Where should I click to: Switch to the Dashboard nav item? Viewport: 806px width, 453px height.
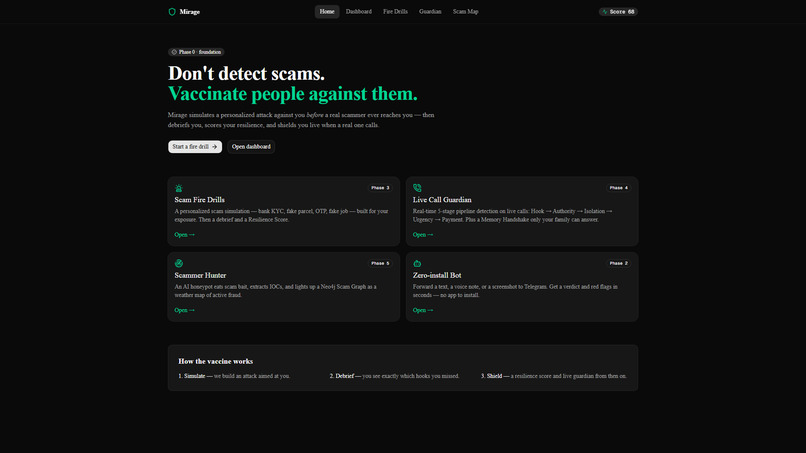point(359,11)
